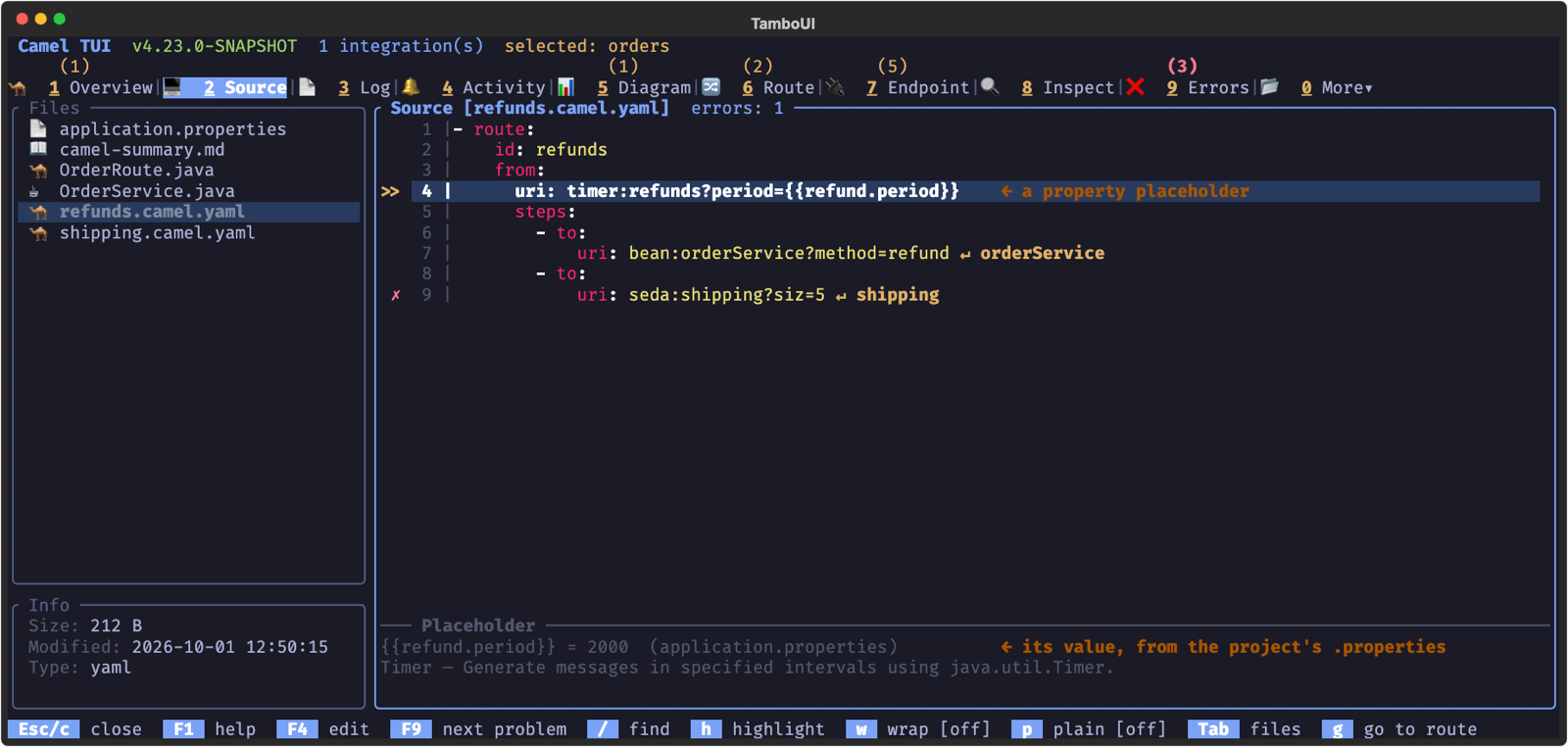Click the plug icon beside Endpoint tab

[x=835, y=87]
